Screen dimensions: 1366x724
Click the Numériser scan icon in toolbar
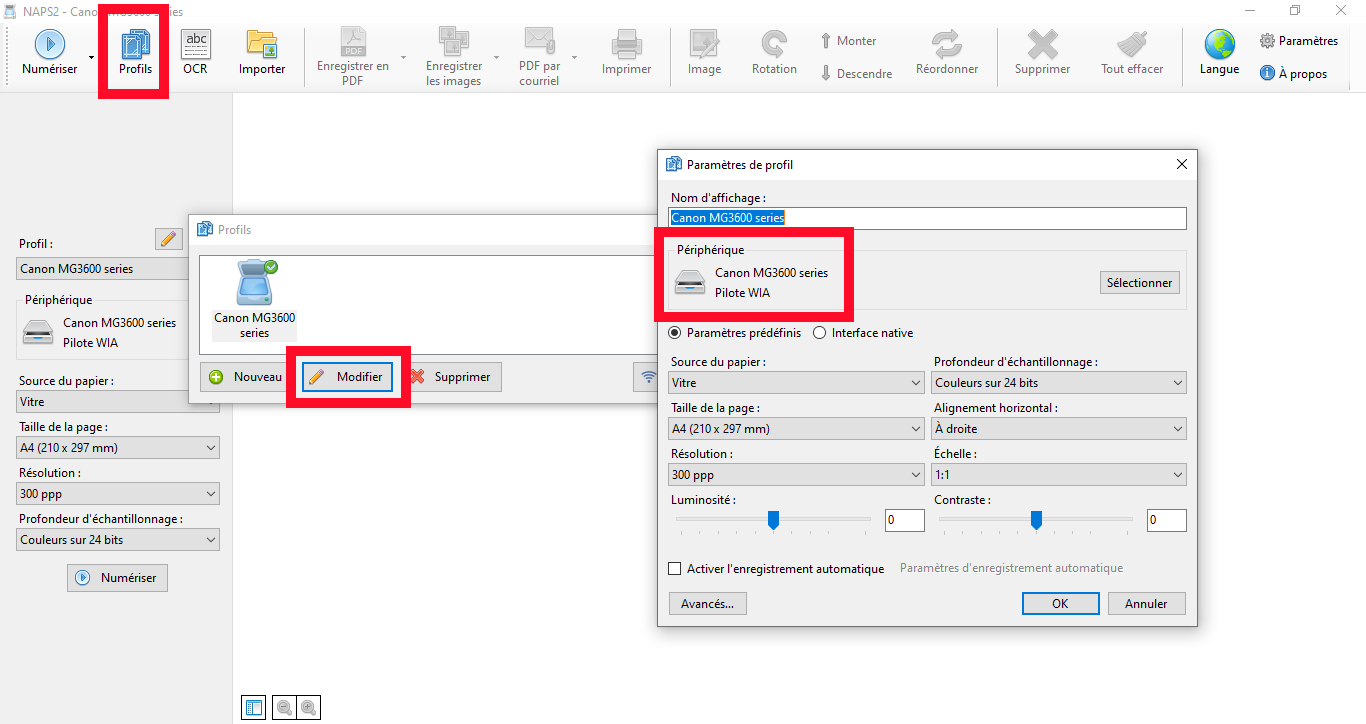tap(50, 45)
